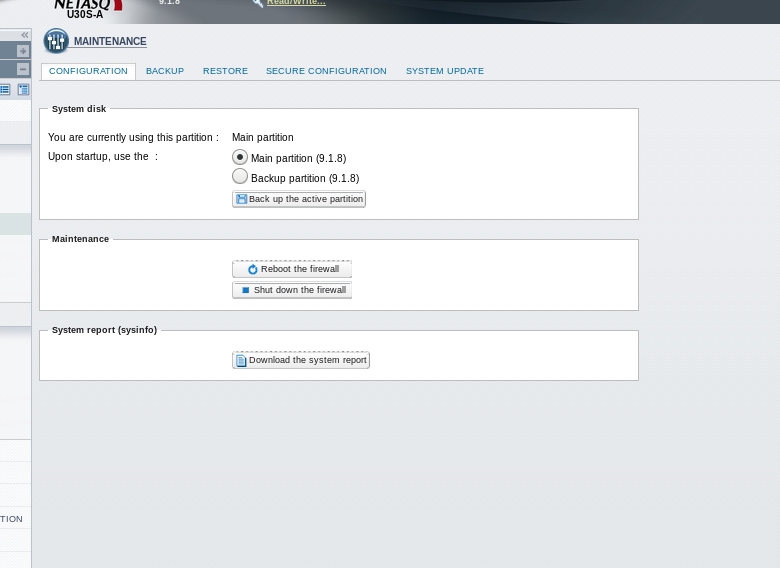The height and width of the screenshot is (568, 780).
Task: Click the wrench icon beside Read/Write
Action: pos(257,3)
